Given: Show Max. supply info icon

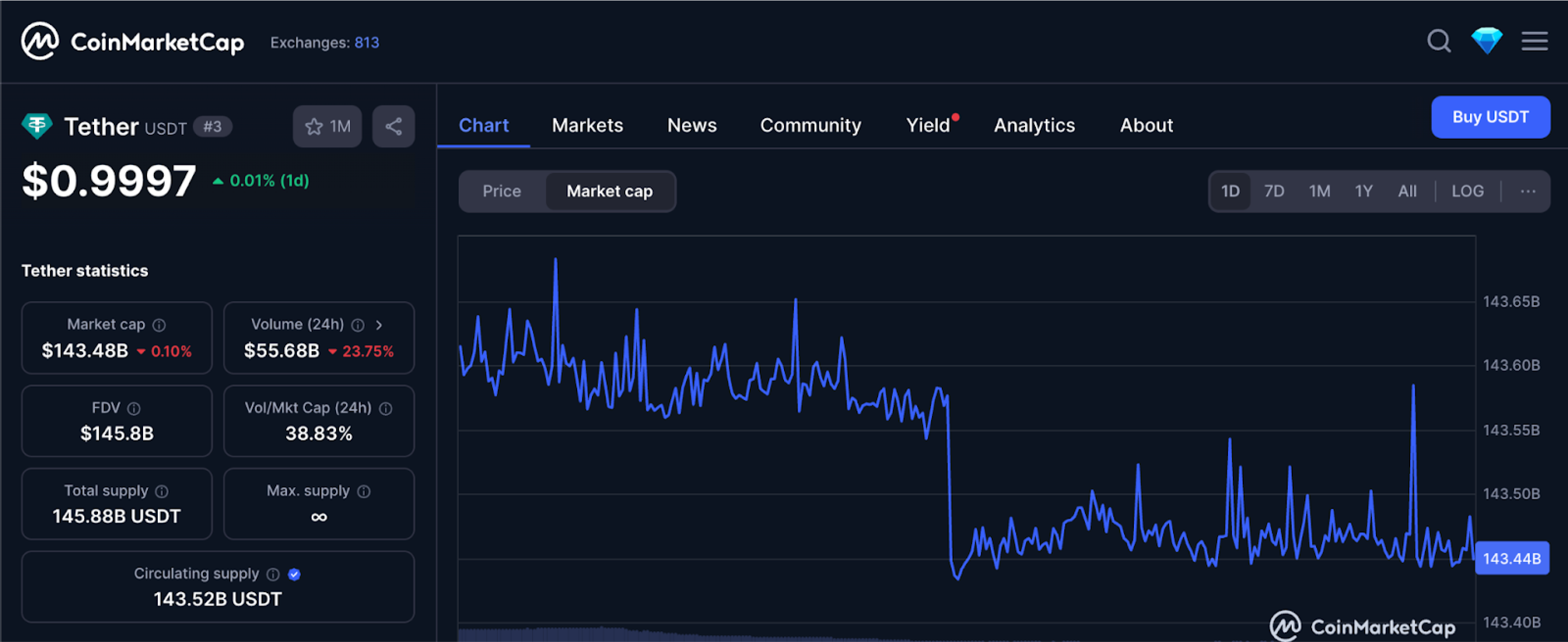Looking at the screenshot, I should click(363, 491).
